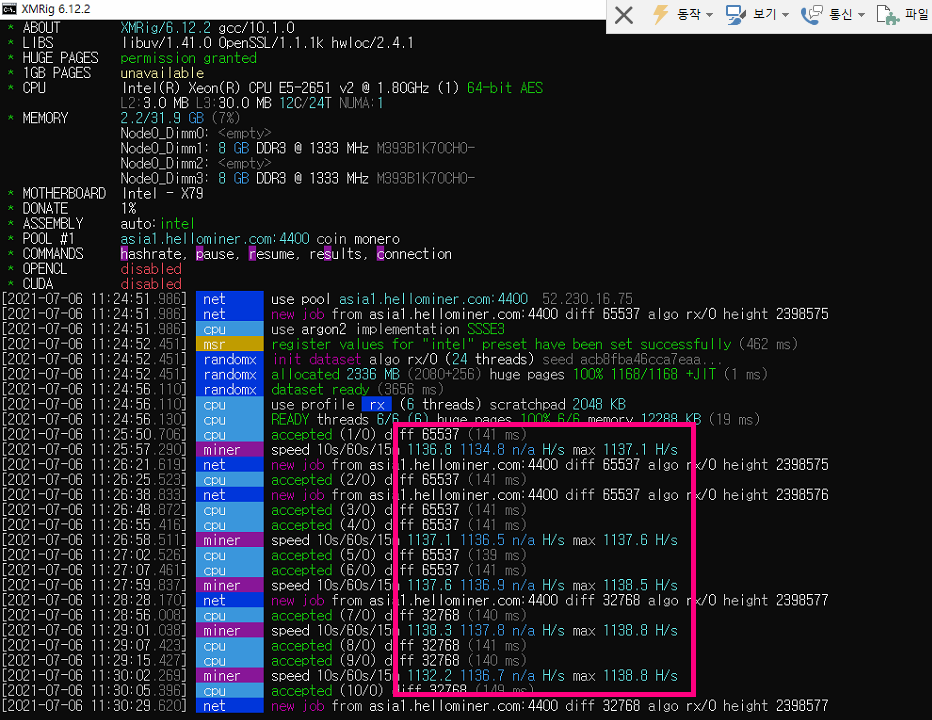Click the '1168/1168 +JIT' value
Viewport: 932px width, 720px height.
(x=664, y=374)
